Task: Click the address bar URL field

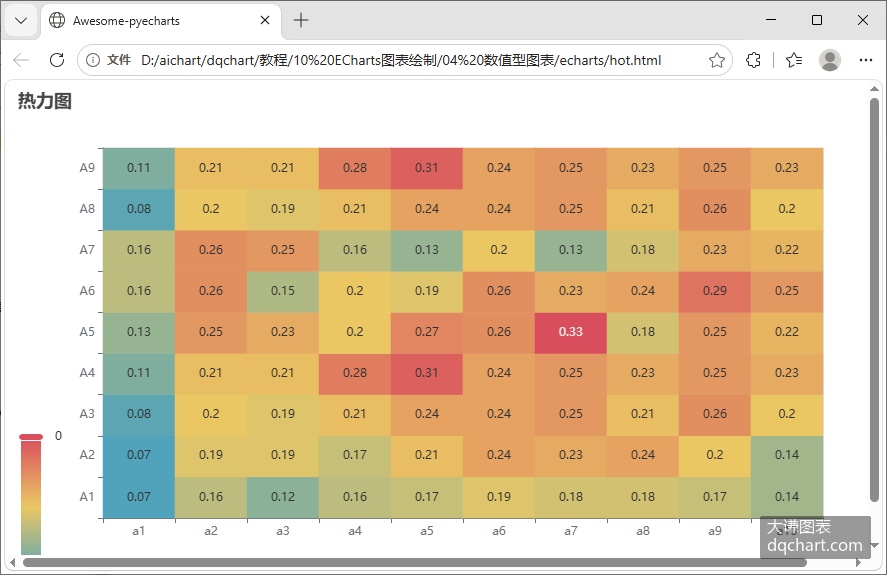Action: click(x=401, y=60)
